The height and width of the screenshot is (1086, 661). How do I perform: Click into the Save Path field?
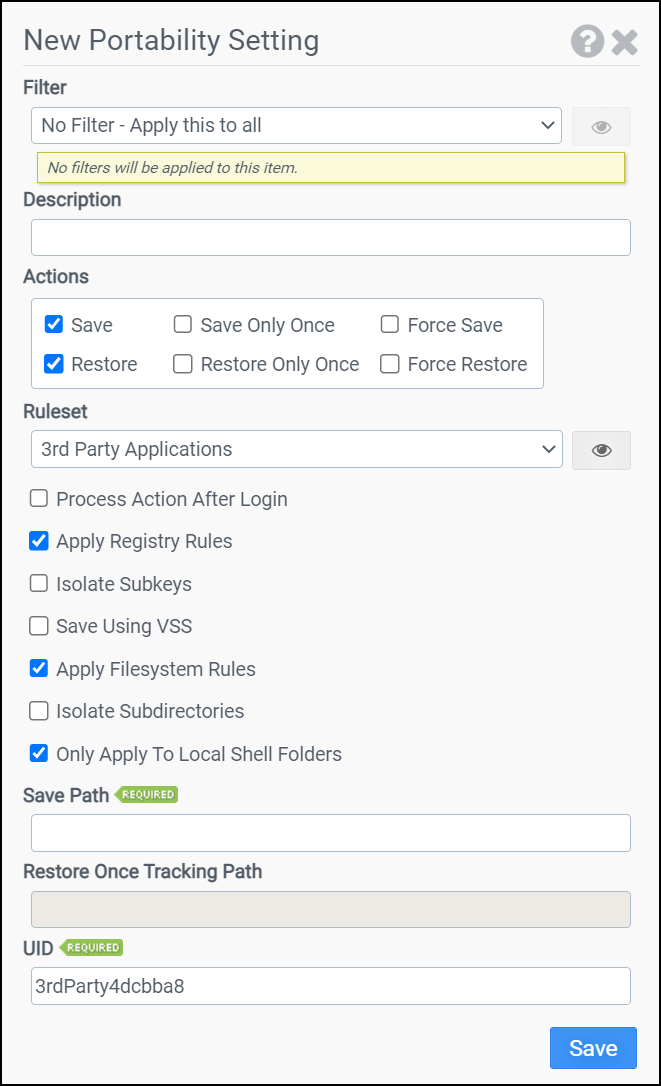330,833
